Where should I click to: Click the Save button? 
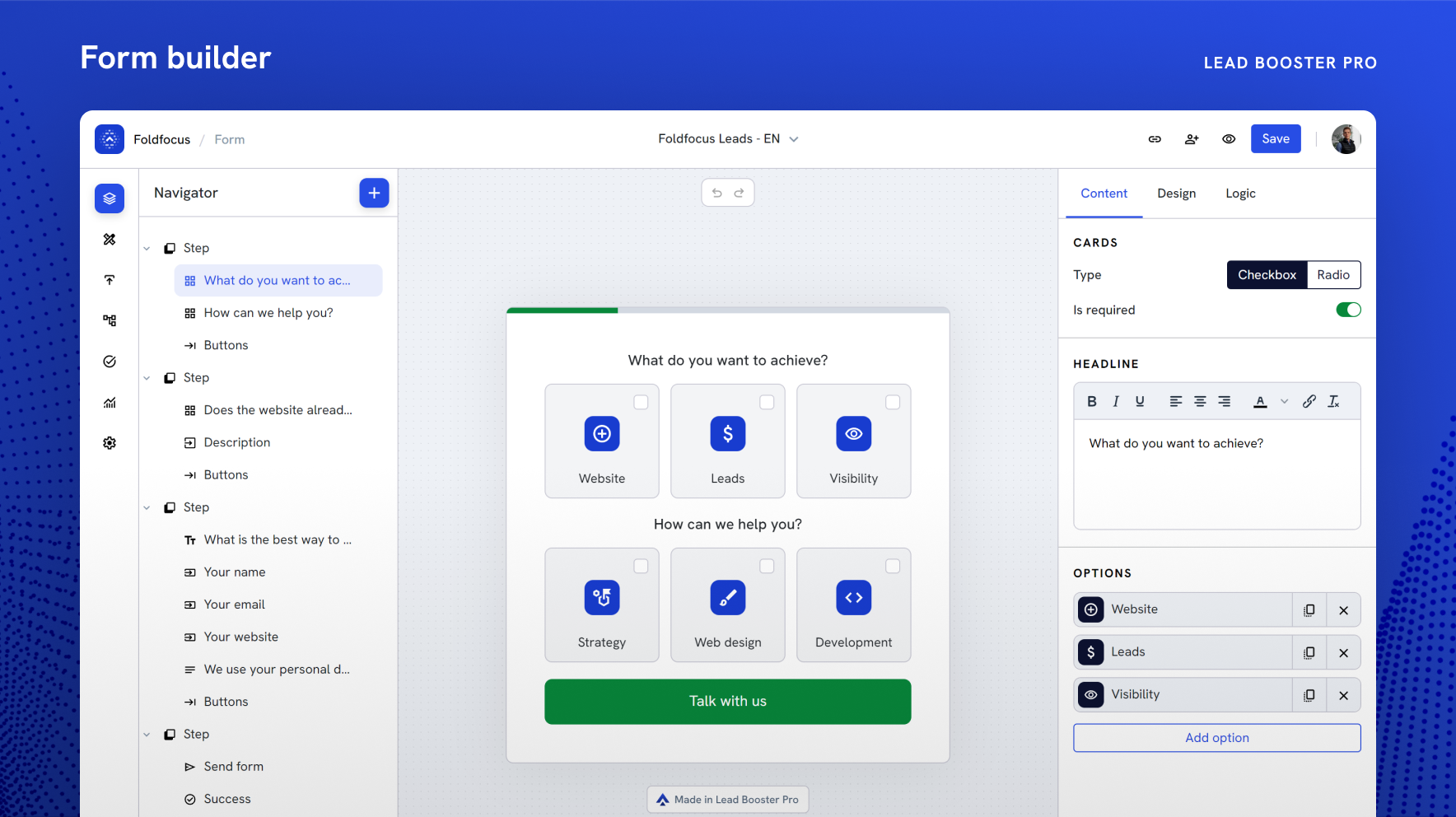(1276, 138)
